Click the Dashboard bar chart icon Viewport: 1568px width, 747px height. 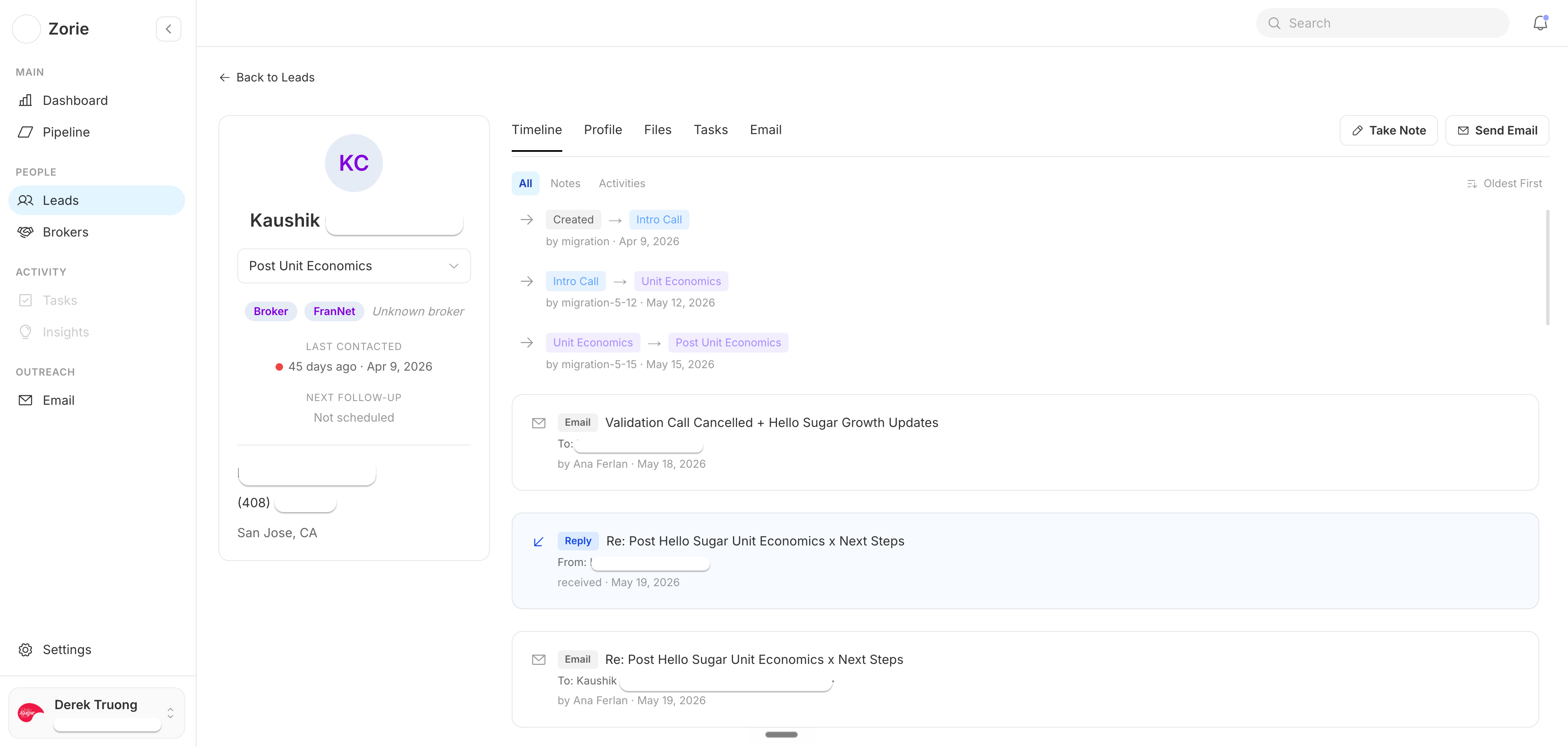pos(26,100)
